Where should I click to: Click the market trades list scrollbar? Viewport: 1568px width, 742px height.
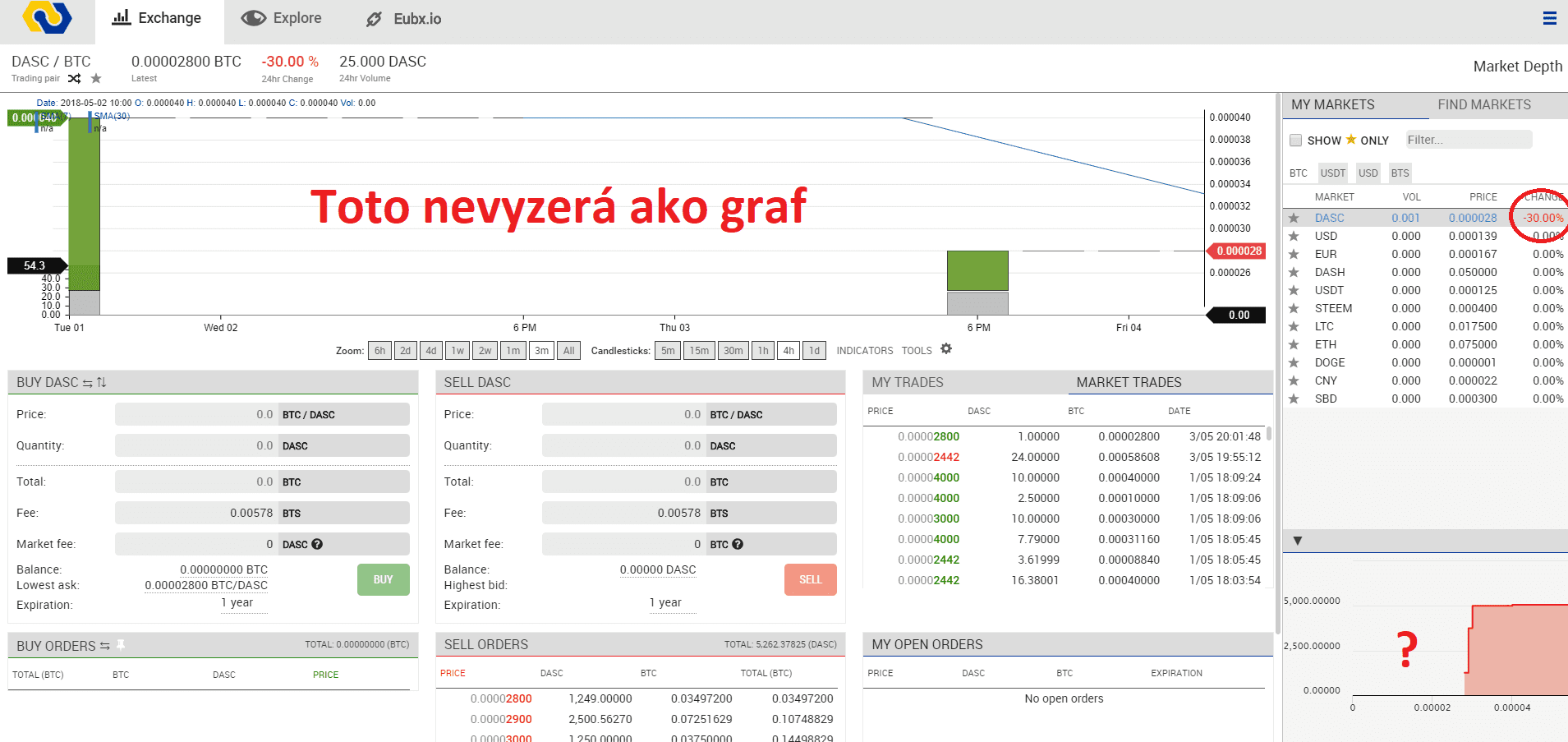(1269, 433)
